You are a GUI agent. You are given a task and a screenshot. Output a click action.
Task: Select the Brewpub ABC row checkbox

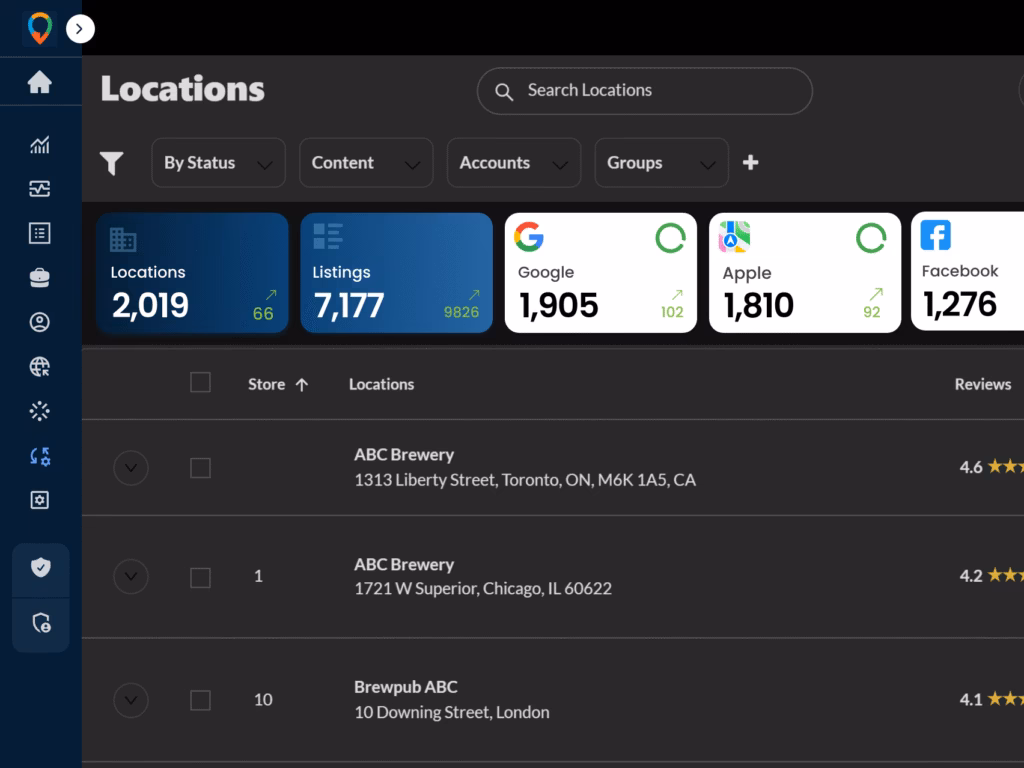tap(200, 700)
